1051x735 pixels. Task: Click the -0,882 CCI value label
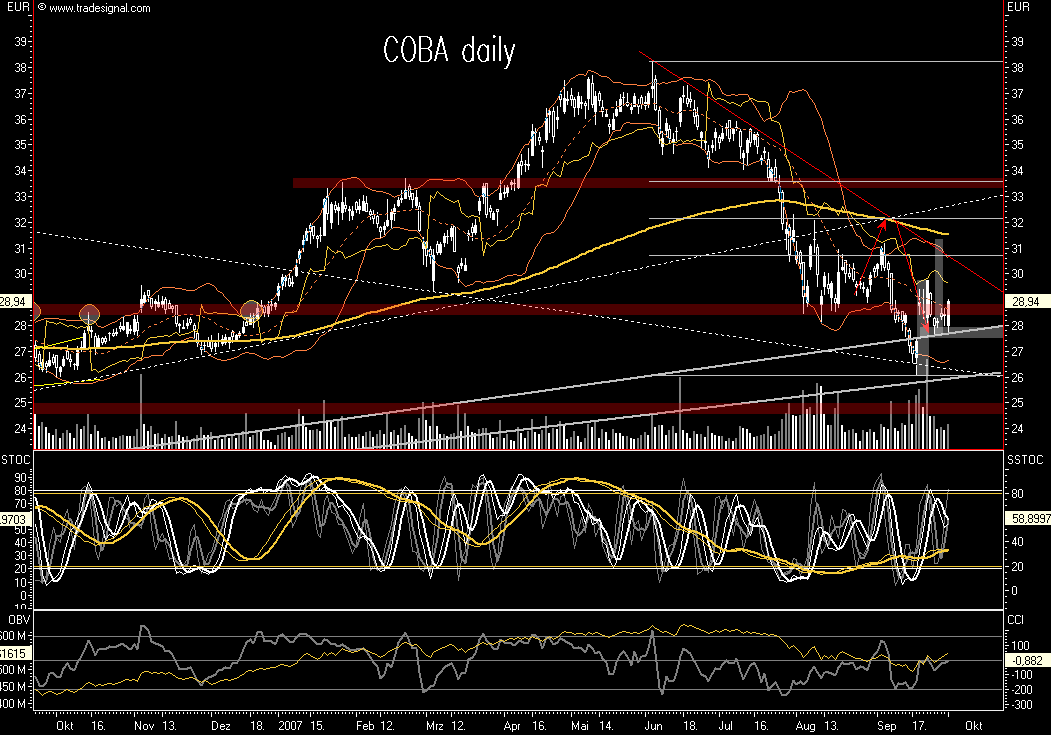point(1027,660)
